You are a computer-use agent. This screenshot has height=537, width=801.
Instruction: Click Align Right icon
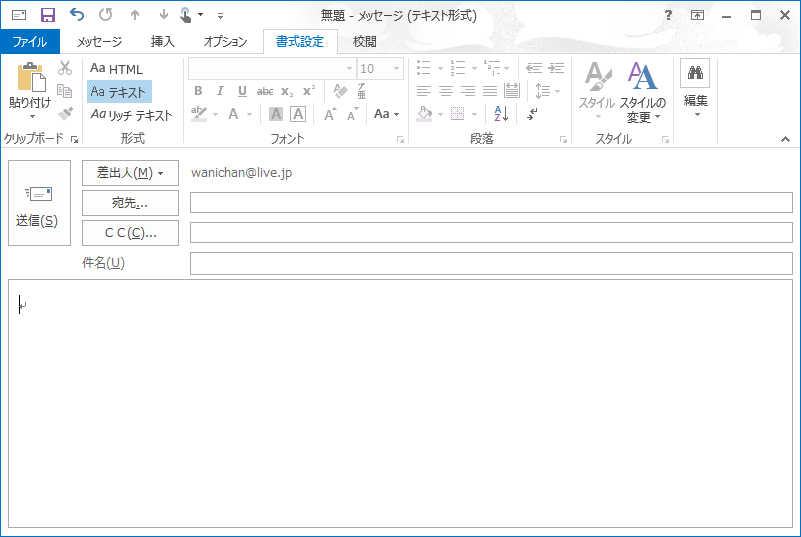click(x=468, y=91)
